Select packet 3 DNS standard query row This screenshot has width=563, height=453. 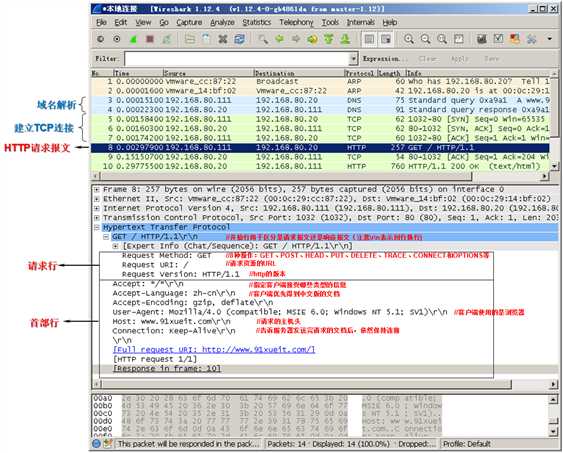click(320, 100)
